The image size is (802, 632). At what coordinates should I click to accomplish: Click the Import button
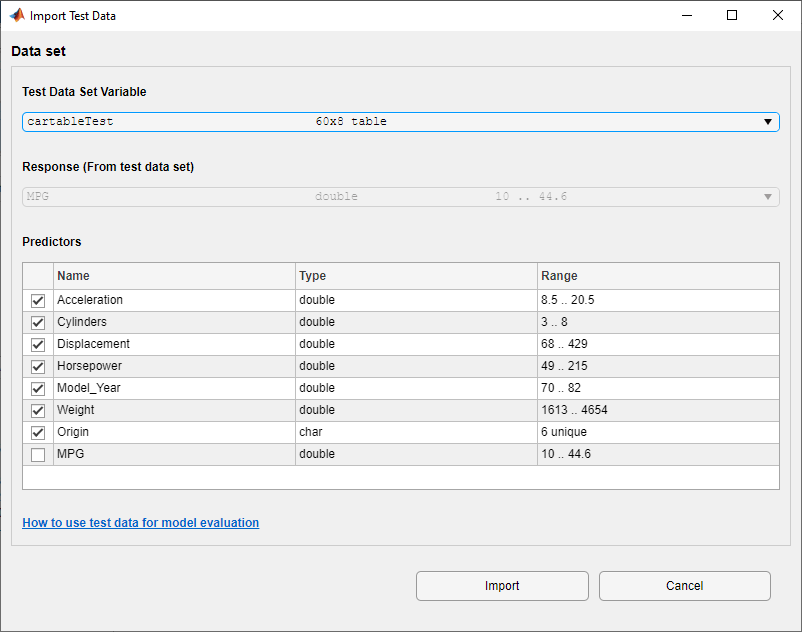coord(502,586)
